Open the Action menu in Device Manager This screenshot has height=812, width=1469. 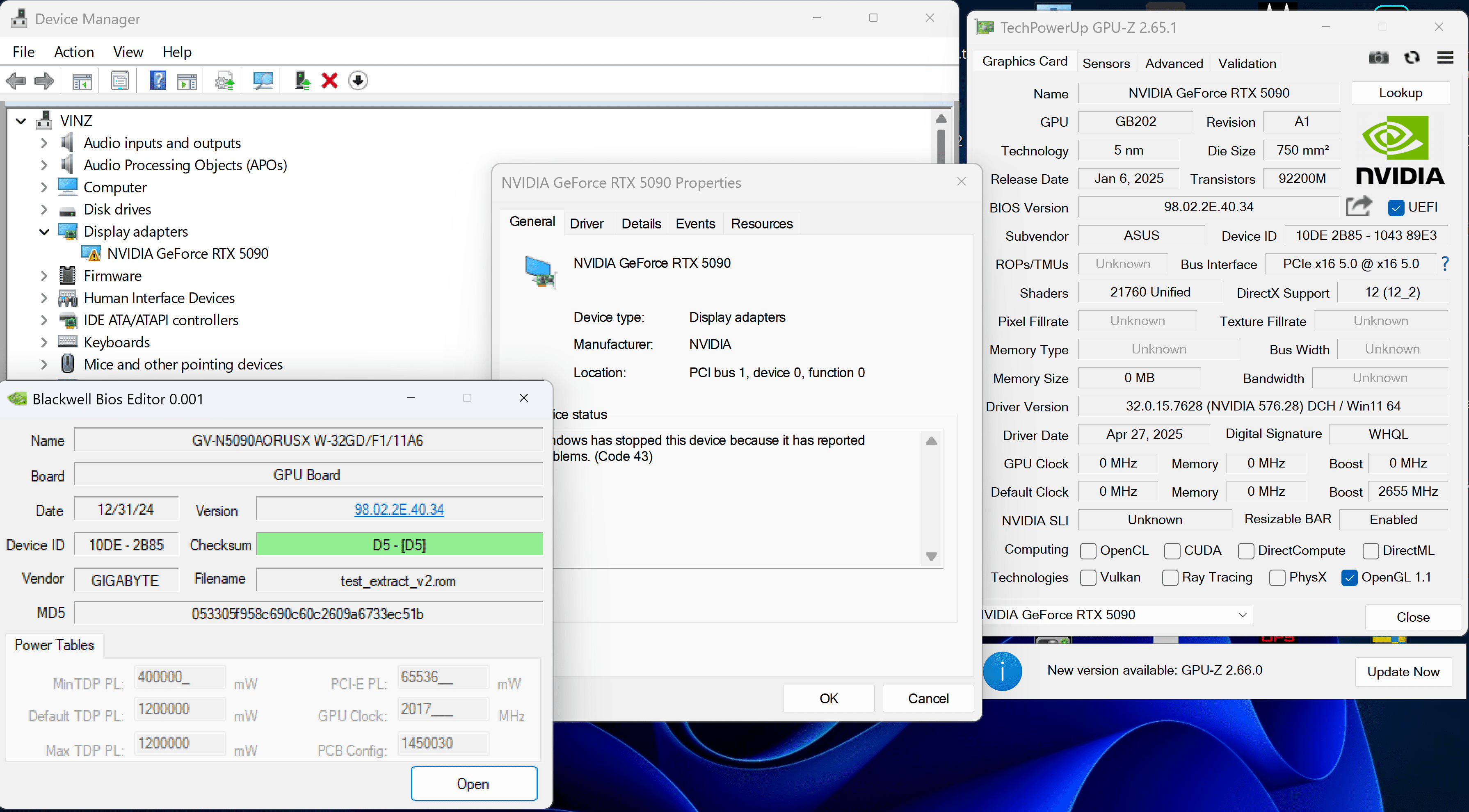[73, 52]
